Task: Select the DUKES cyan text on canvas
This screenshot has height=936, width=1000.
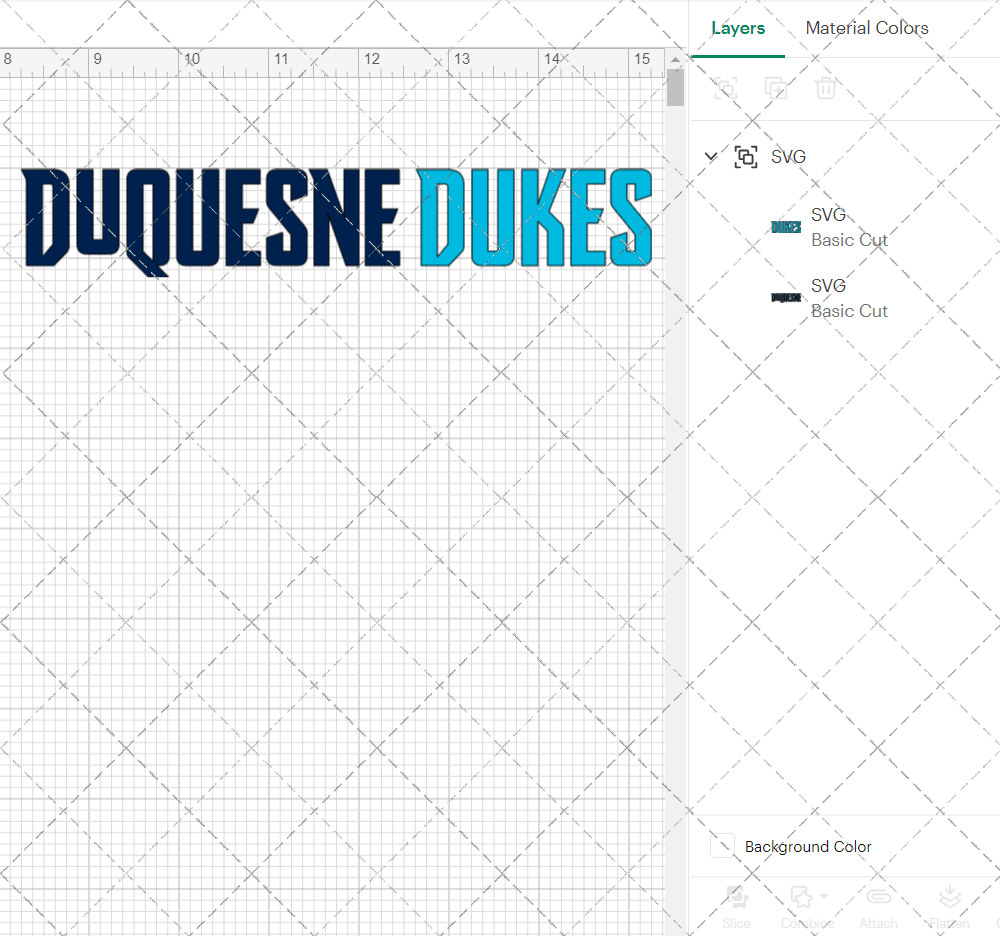Action: (535, 217)
